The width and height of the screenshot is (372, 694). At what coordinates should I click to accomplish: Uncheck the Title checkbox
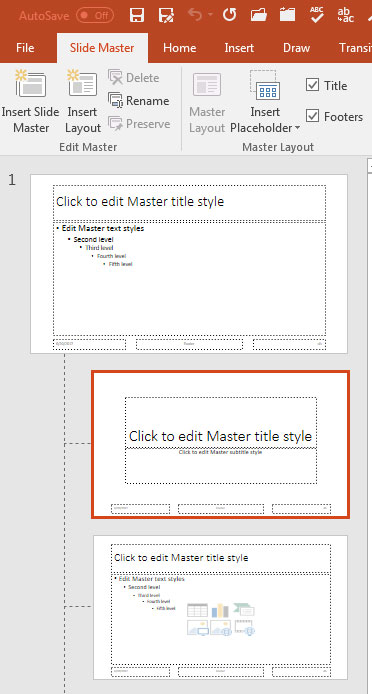[312, 85]
